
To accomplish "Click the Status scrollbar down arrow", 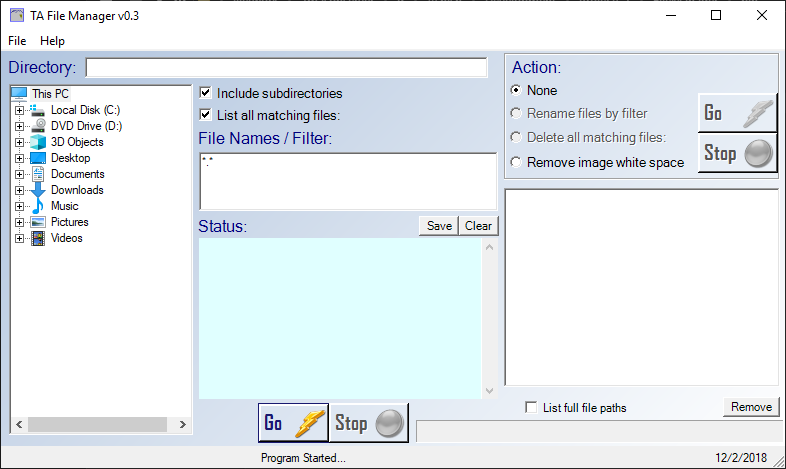I will coord(490,391).
